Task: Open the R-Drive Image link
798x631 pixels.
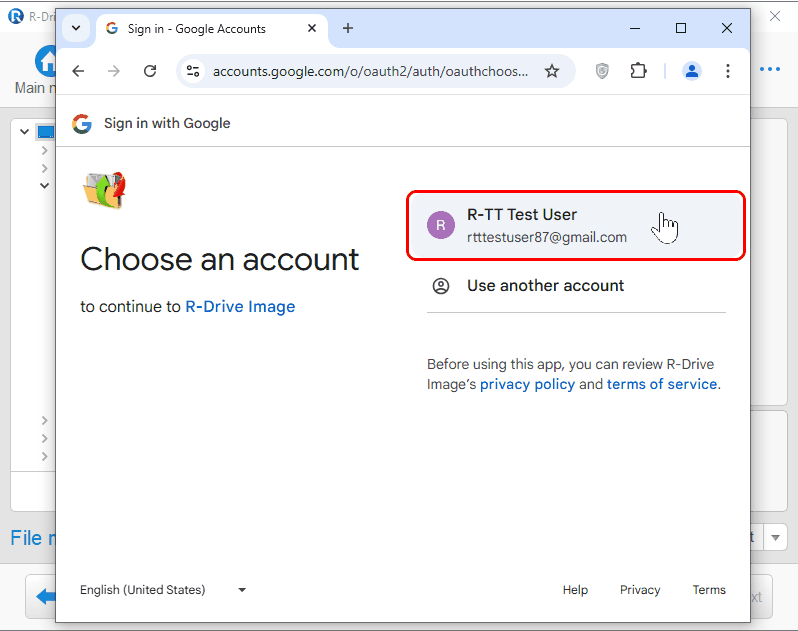Action: click(240, 307)
